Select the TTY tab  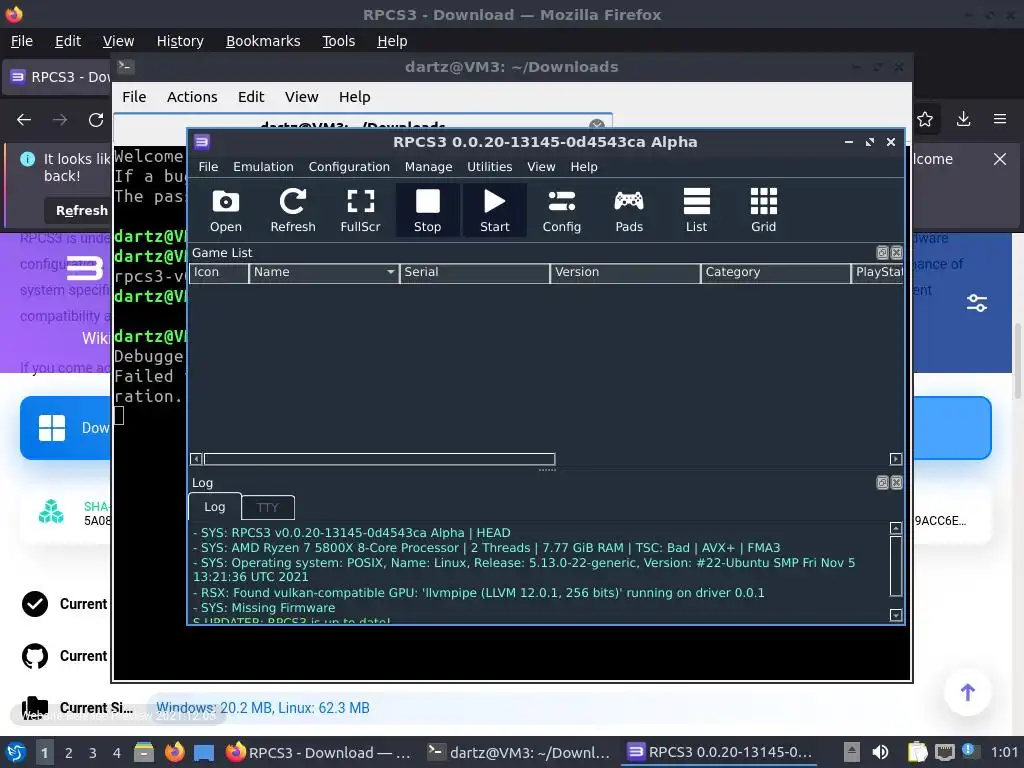(x=268, y=507)
